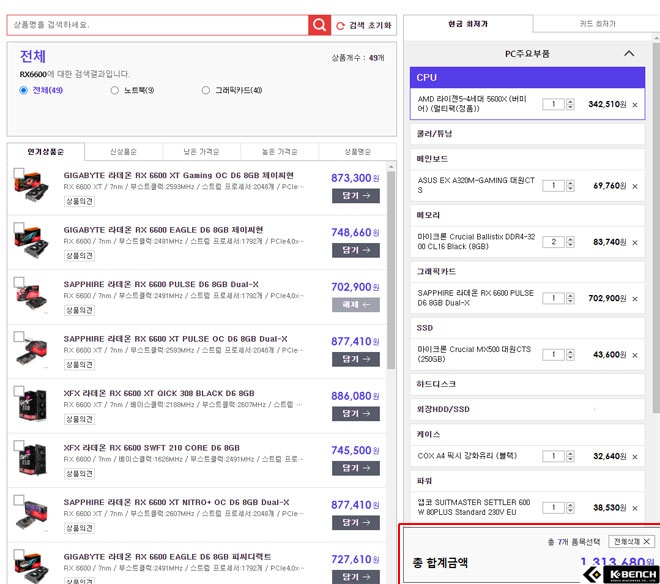Check the SAPPHIRE RX 6600 XT NITRO+ checkbox
The width and height of the screenshot is (660, 584).
19,500
